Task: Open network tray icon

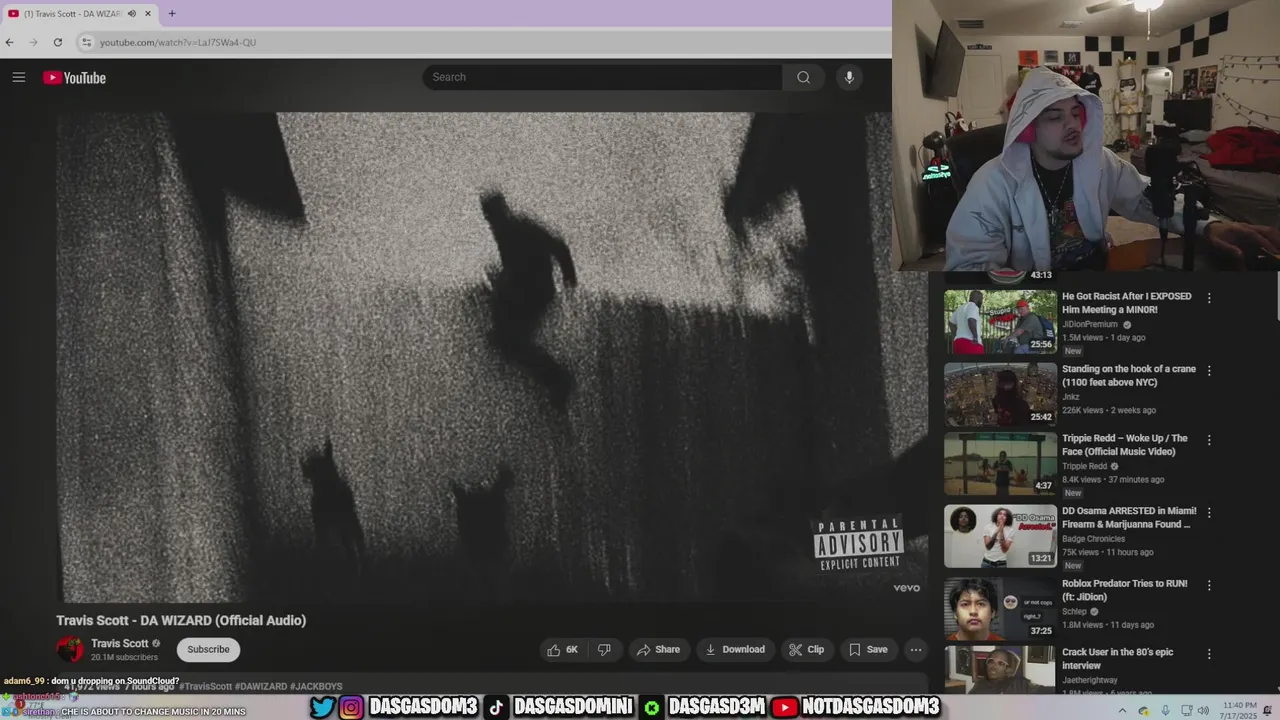Action: coord(1186,710)
